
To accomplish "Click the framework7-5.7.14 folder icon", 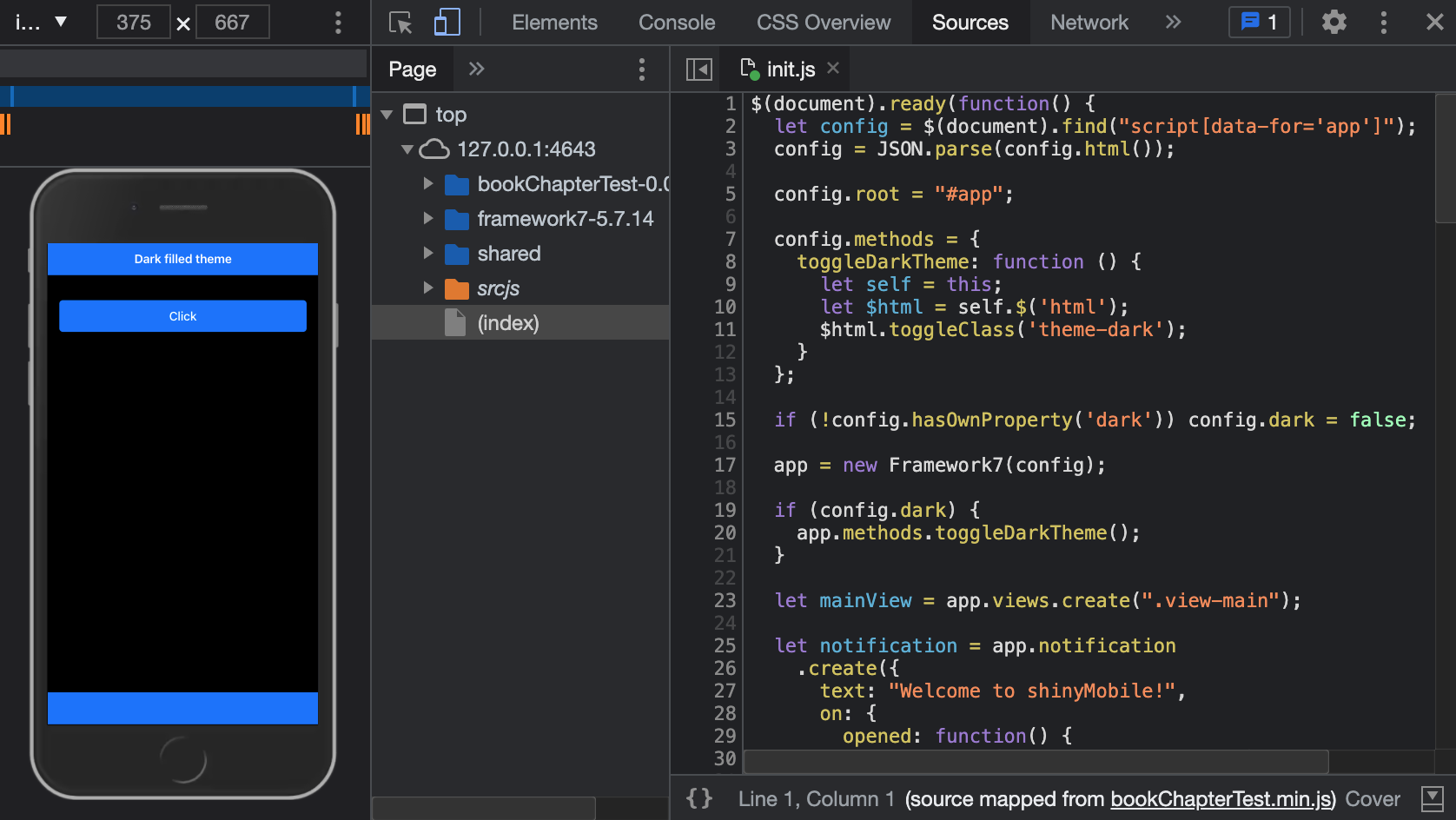I will click(x=456, y=219).
